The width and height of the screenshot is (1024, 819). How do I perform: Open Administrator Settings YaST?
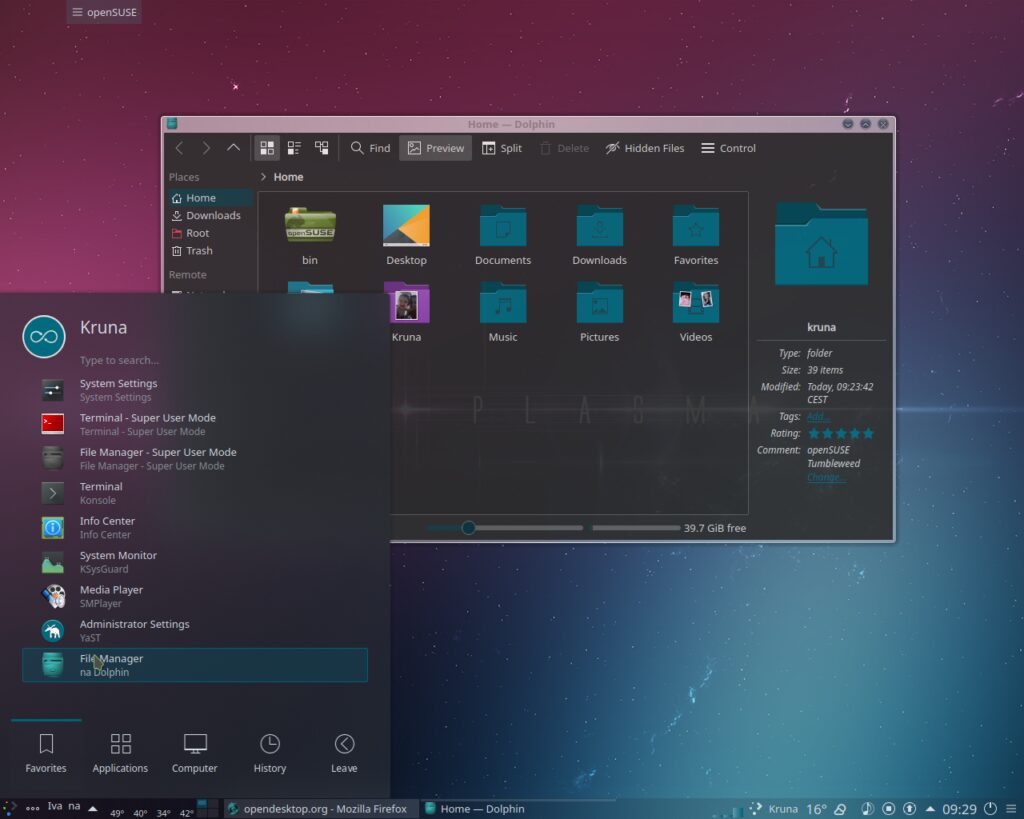[195, 631]
